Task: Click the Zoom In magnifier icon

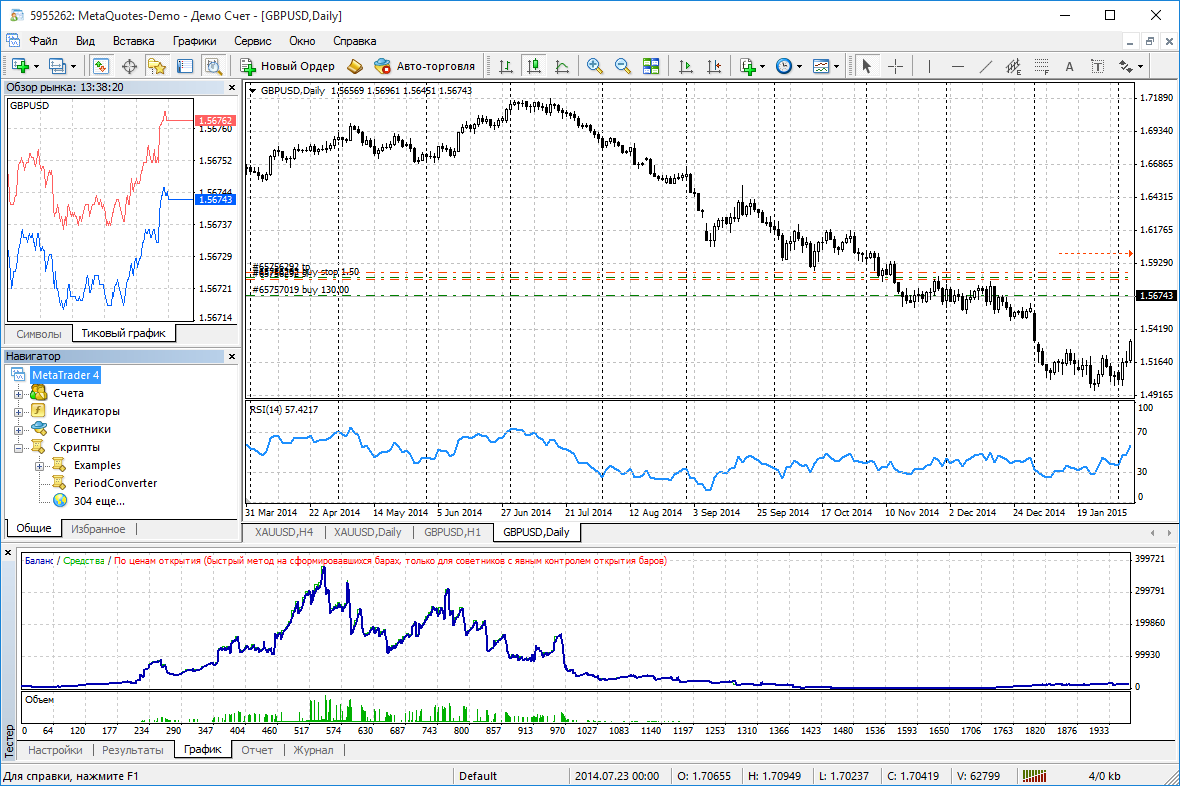Action: click(x=595, y=66)
